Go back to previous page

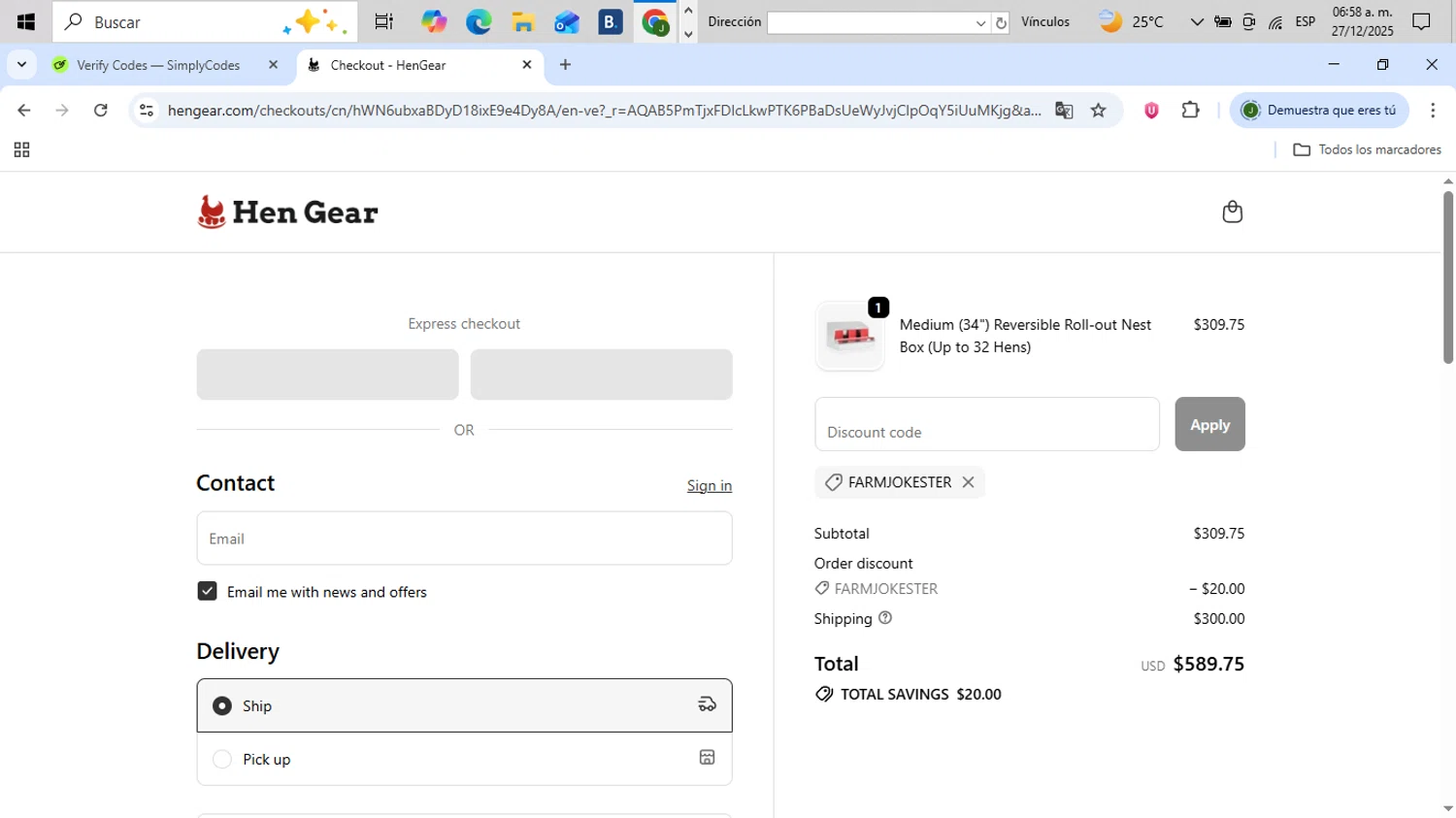point(24,110)
